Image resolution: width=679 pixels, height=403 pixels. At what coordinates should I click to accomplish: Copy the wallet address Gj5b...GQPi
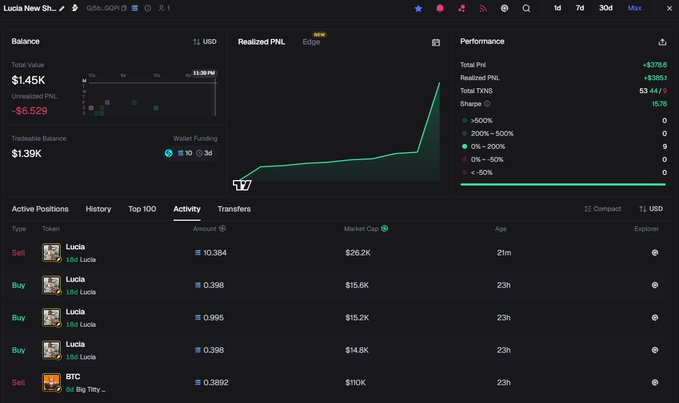tap(124, 8)
